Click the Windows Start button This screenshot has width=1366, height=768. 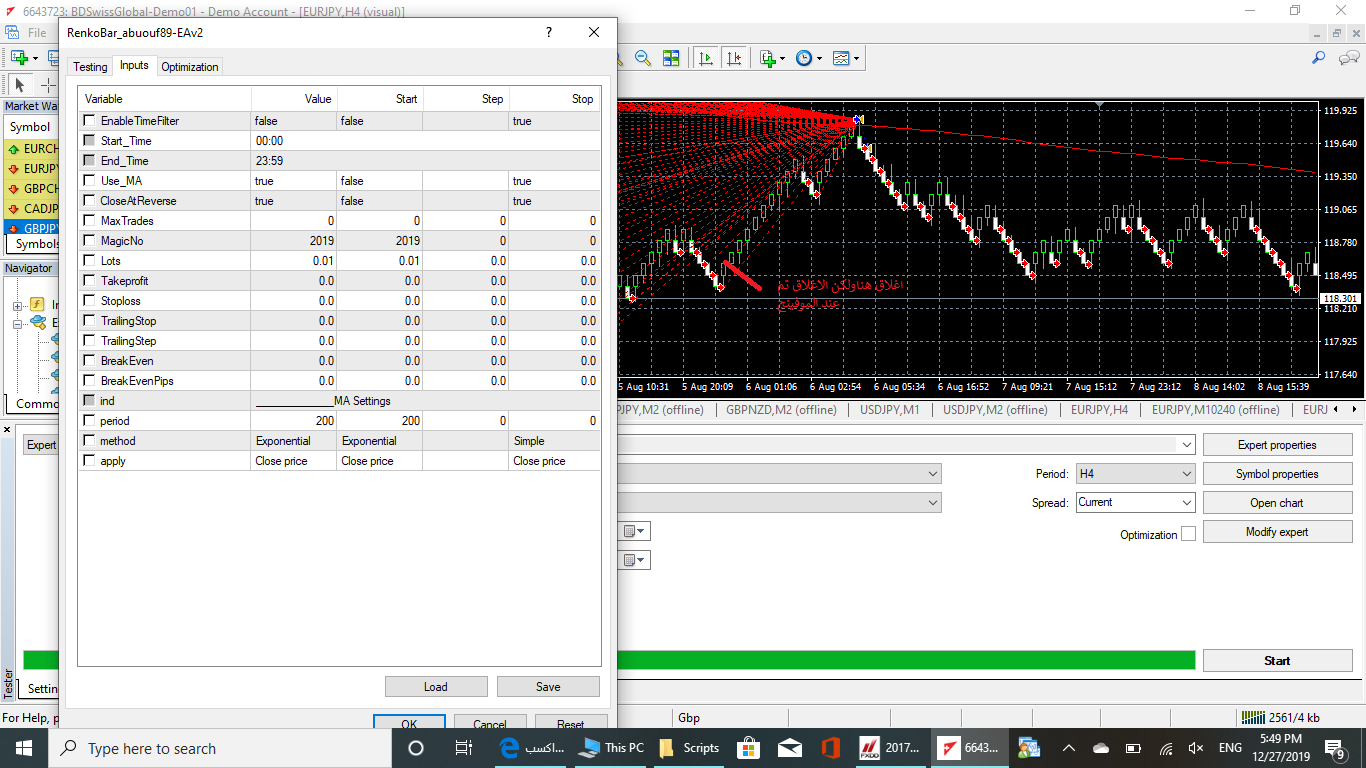pos(24,748)
